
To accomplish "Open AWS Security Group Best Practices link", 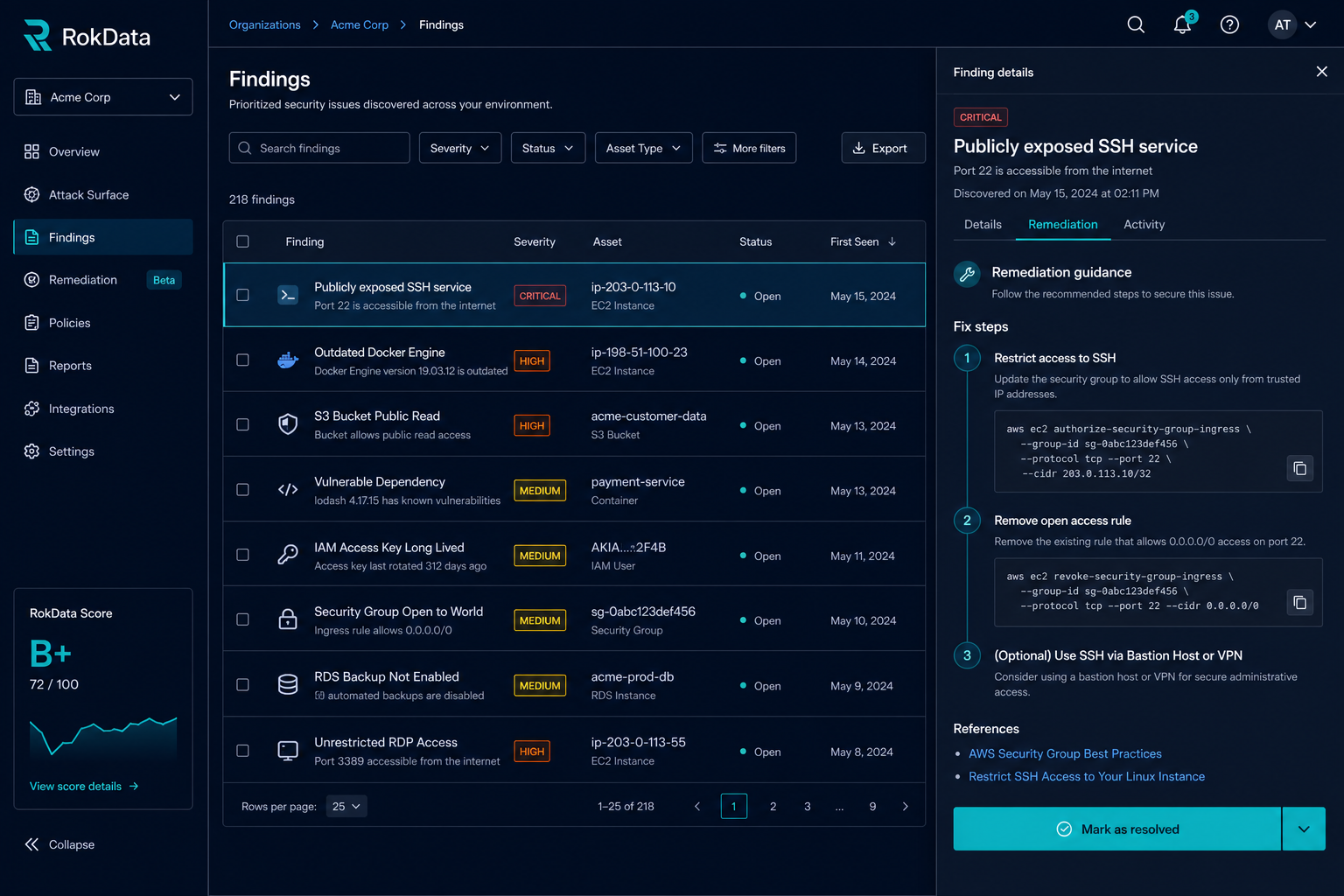I will (x=1065, y=753).
